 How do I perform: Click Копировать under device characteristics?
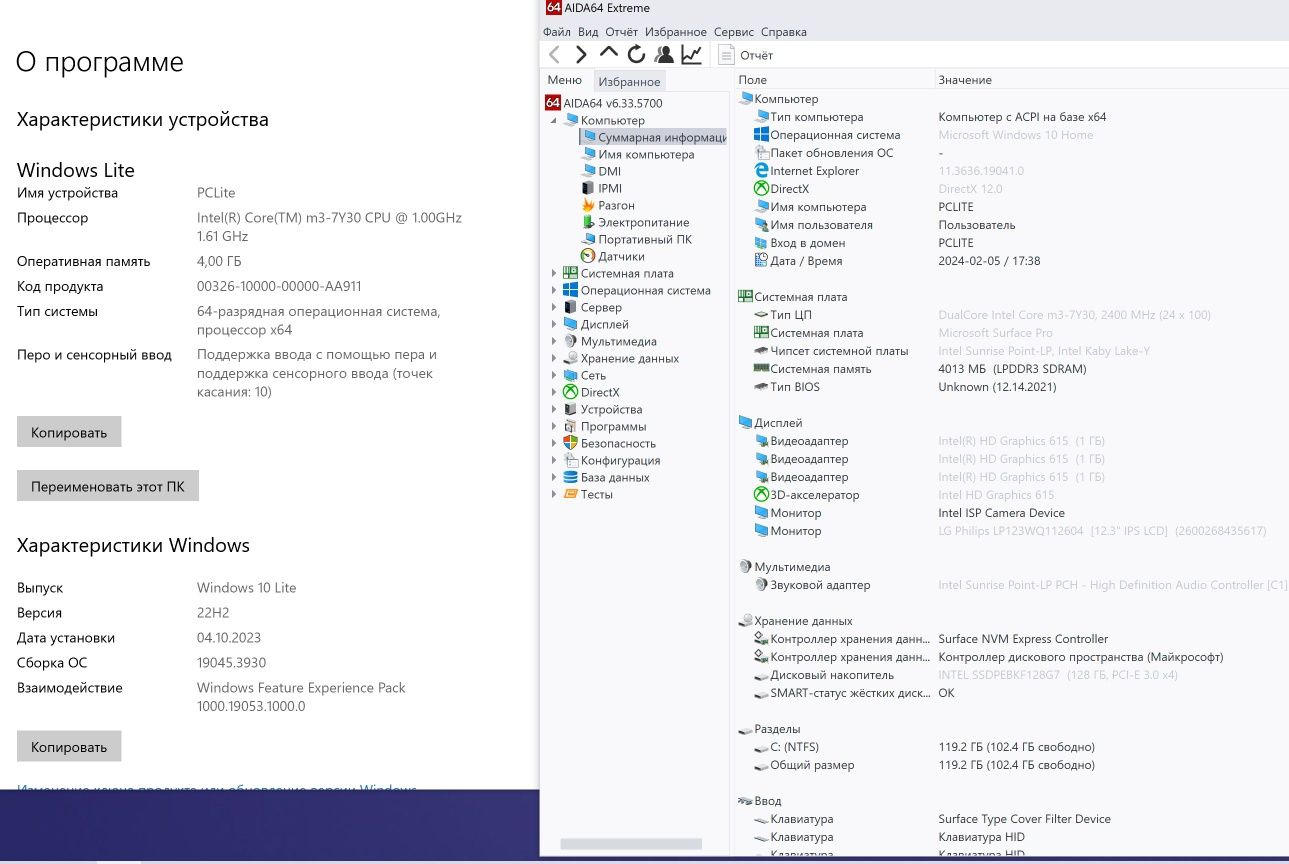(69, 432)
